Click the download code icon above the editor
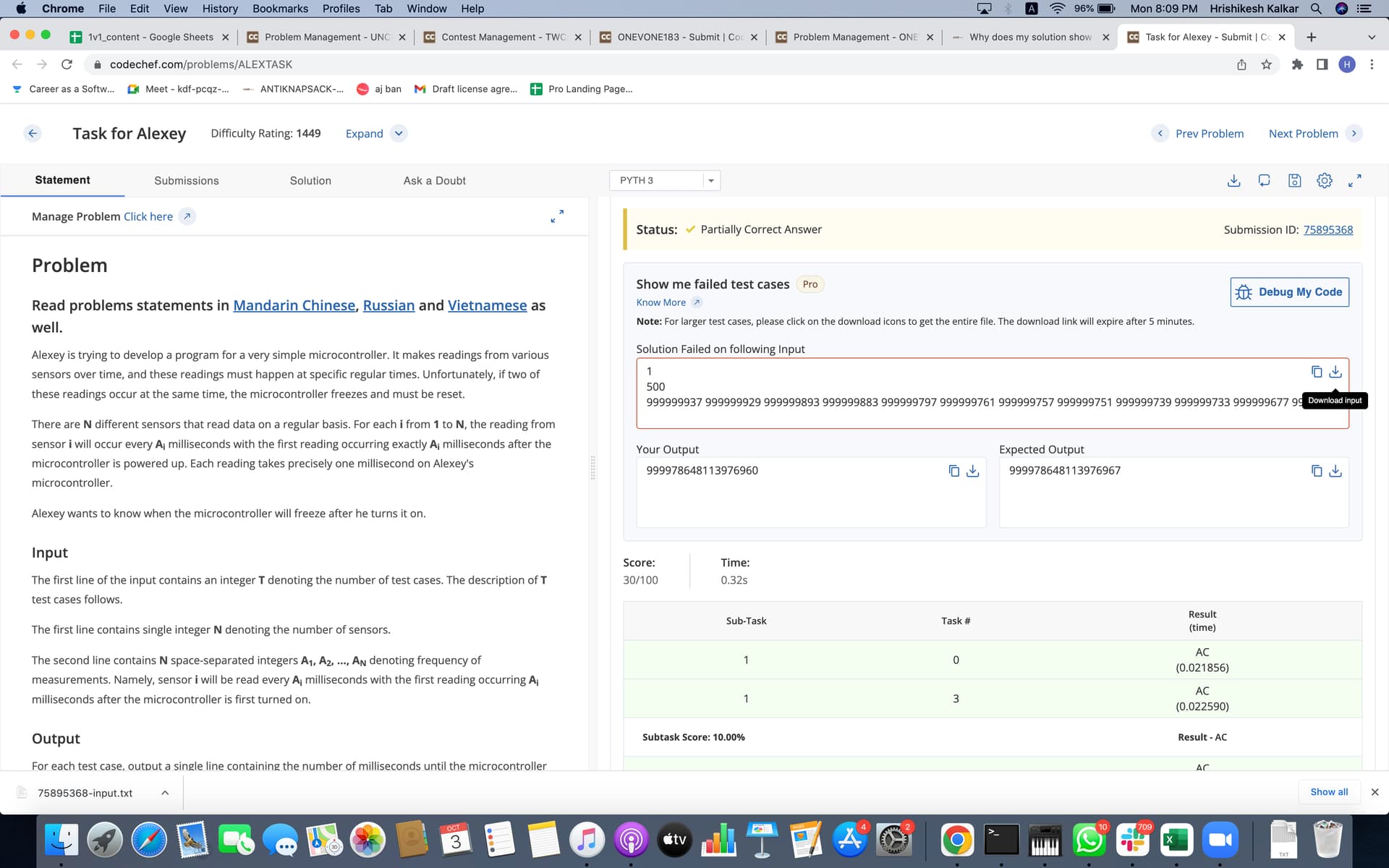Viewport: 1389px width, 868px height. click(x=1233, y=181)
